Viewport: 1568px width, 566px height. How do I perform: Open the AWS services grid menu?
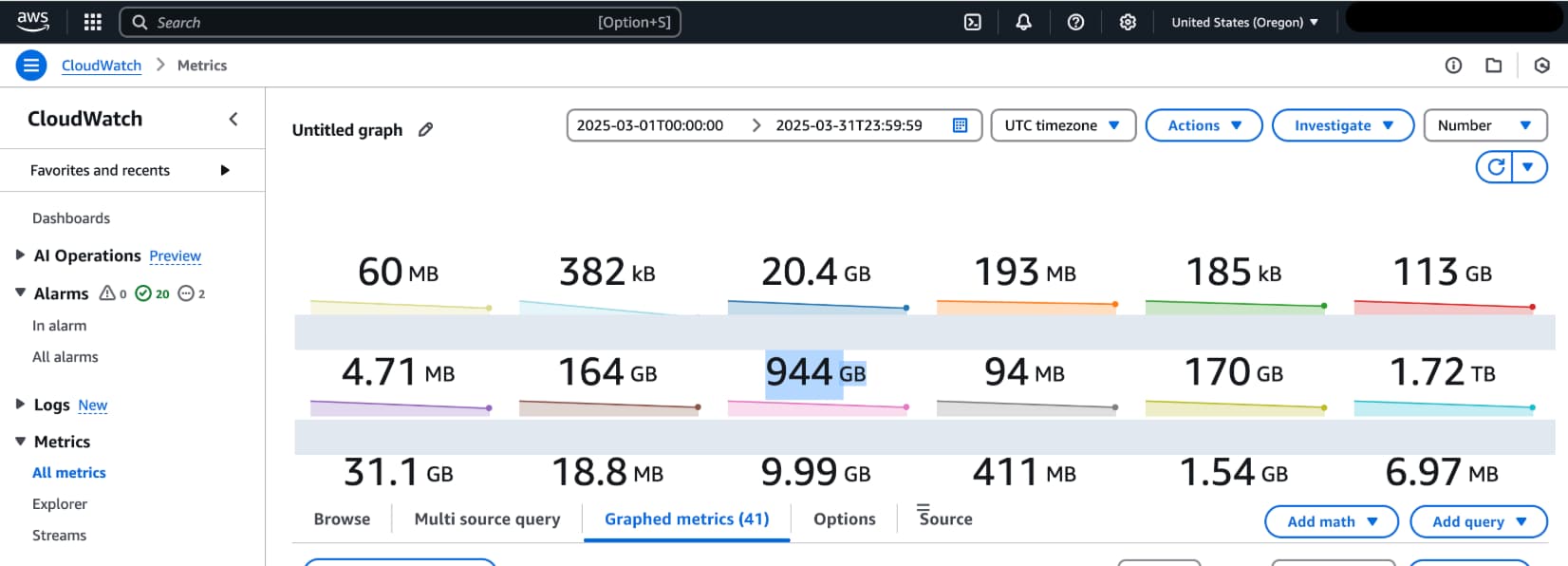pyautogui.click(x=92, y=22)
